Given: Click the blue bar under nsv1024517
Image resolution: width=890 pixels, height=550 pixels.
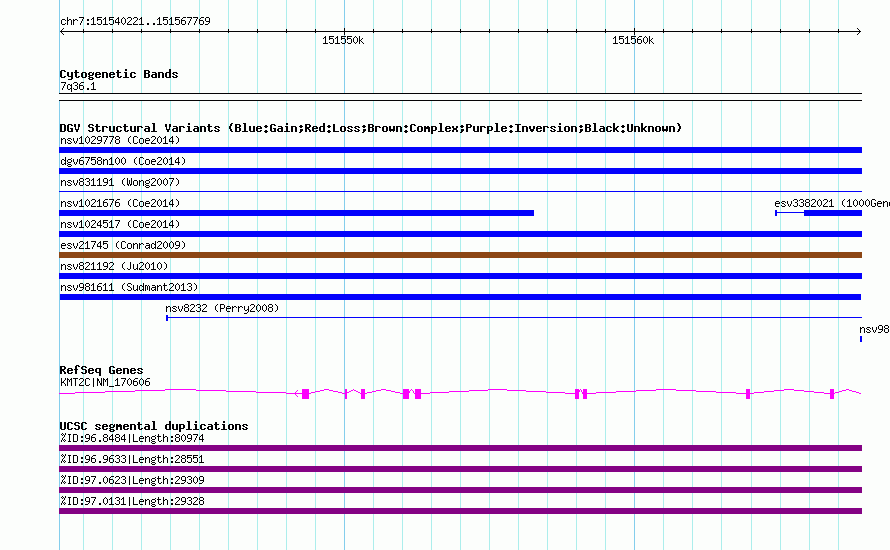Looking at the screenshot, I should point(460,234).
